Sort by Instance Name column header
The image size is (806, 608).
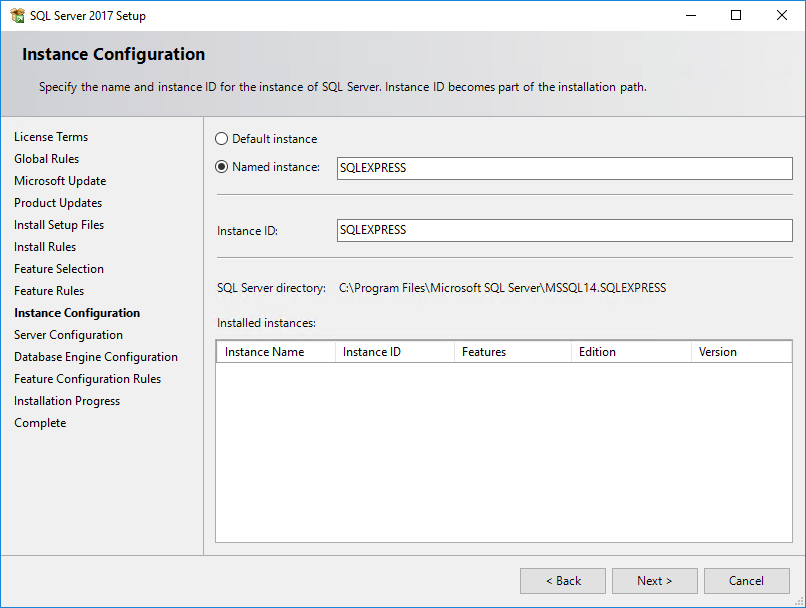click(265, 352)
